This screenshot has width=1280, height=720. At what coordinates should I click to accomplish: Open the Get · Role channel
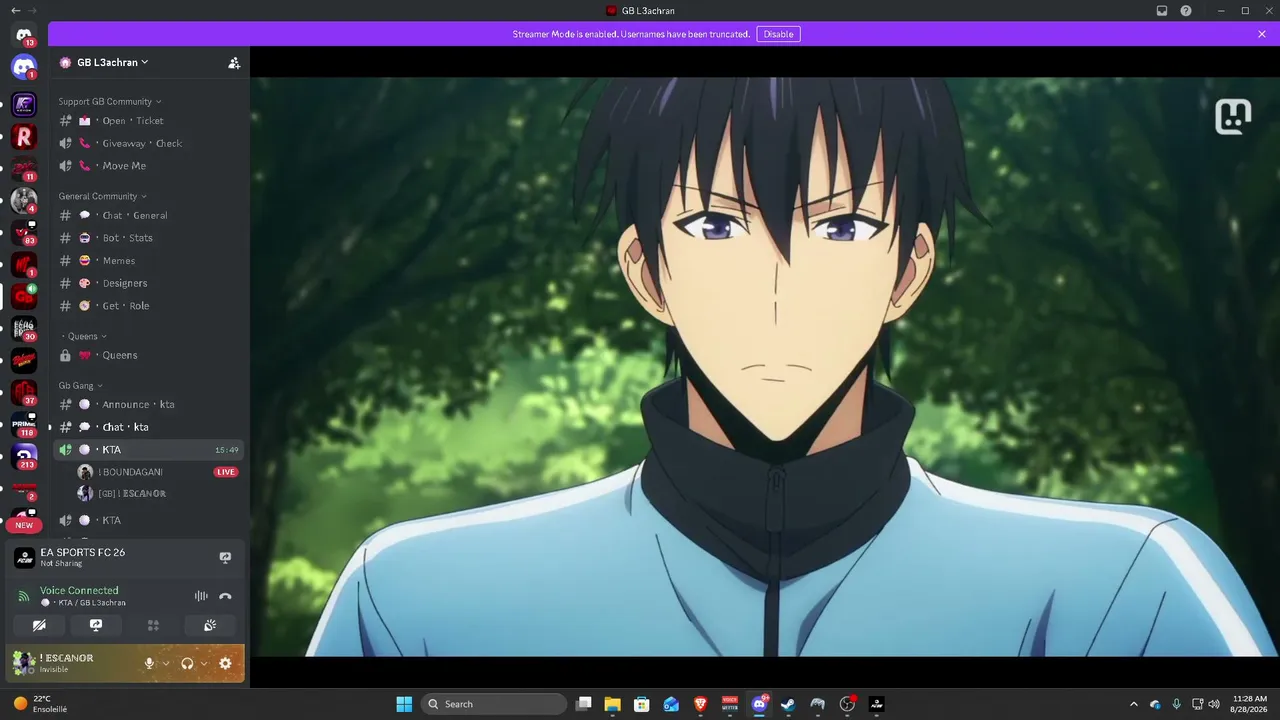pos(147,306)
